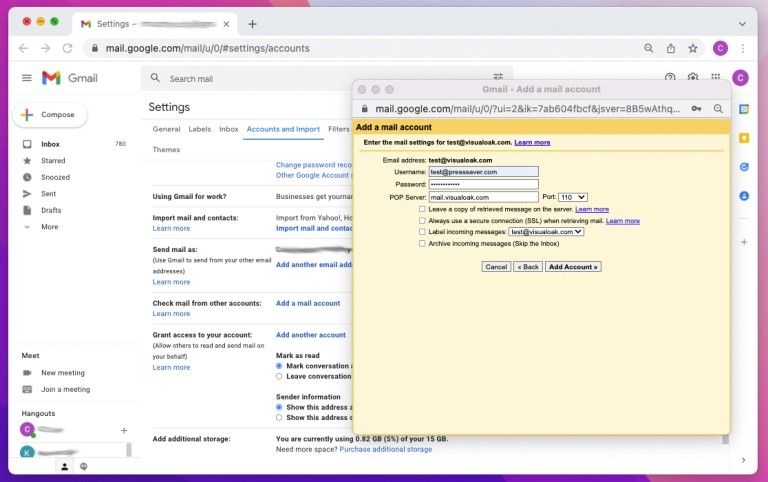Click Add Account button
The image size is (768, 482).
click(x=573, y=266)
